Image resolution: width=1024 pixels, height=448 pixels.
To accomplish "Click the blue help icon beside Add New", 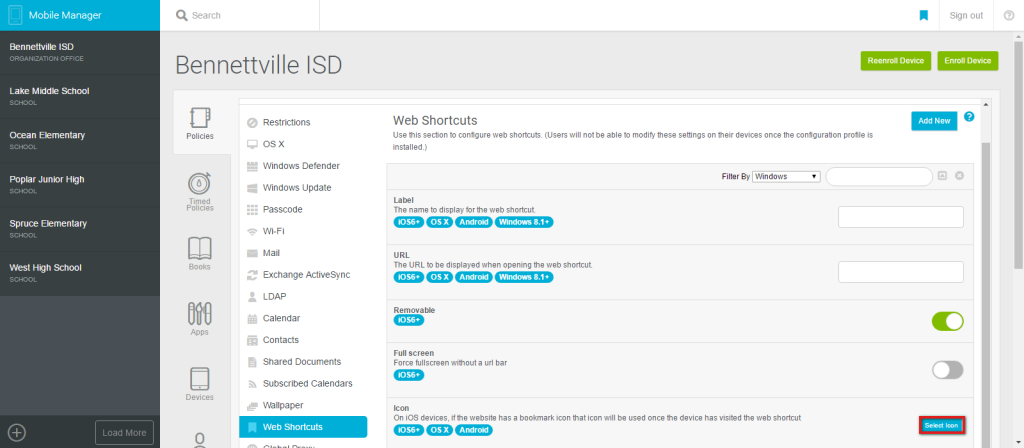I will 969,117.
